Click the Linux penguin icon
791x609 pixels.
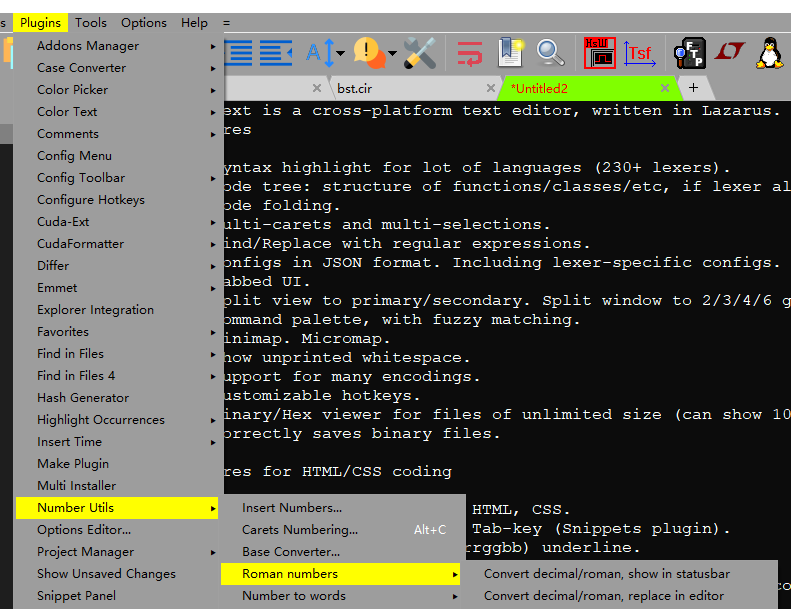769,52
